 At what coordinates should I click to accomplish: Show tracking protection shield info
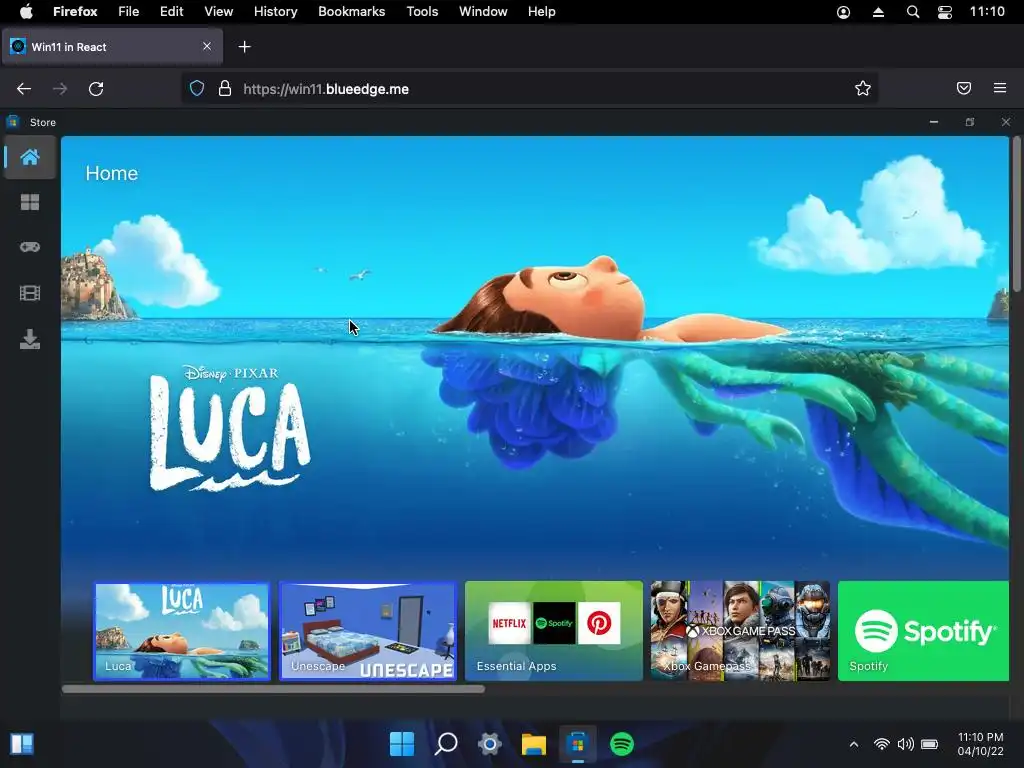[197, 88]
